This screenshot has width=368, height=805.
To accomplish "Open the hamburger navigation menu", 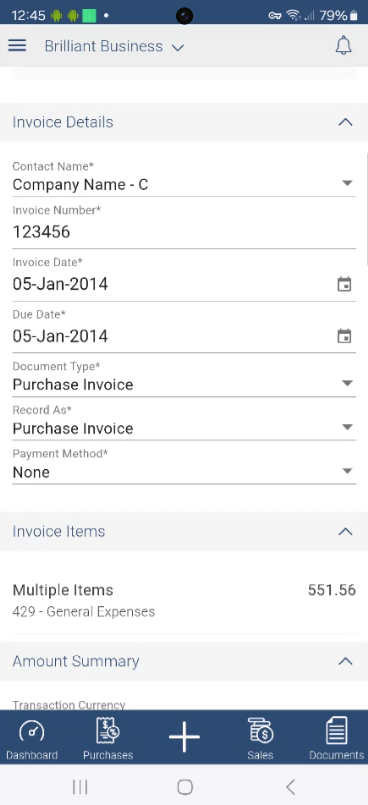I will click(x=17, y=46).
